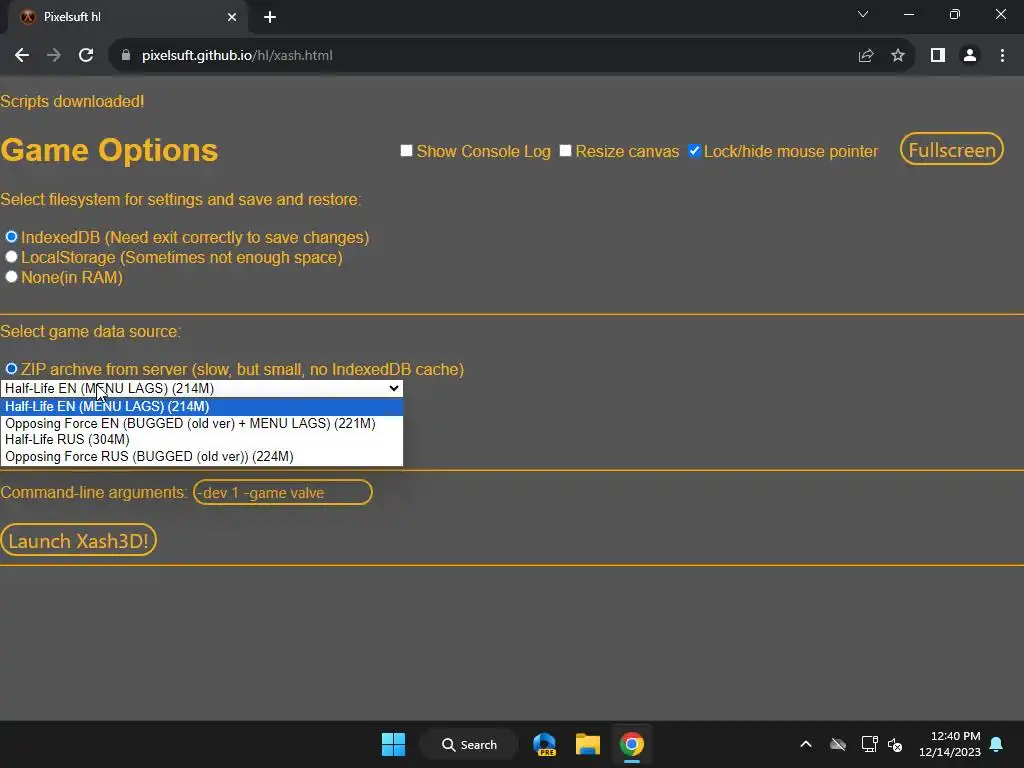Click the browser forward arrow
This screenshot has height=768, width=1024.
(x=54, y=56)
